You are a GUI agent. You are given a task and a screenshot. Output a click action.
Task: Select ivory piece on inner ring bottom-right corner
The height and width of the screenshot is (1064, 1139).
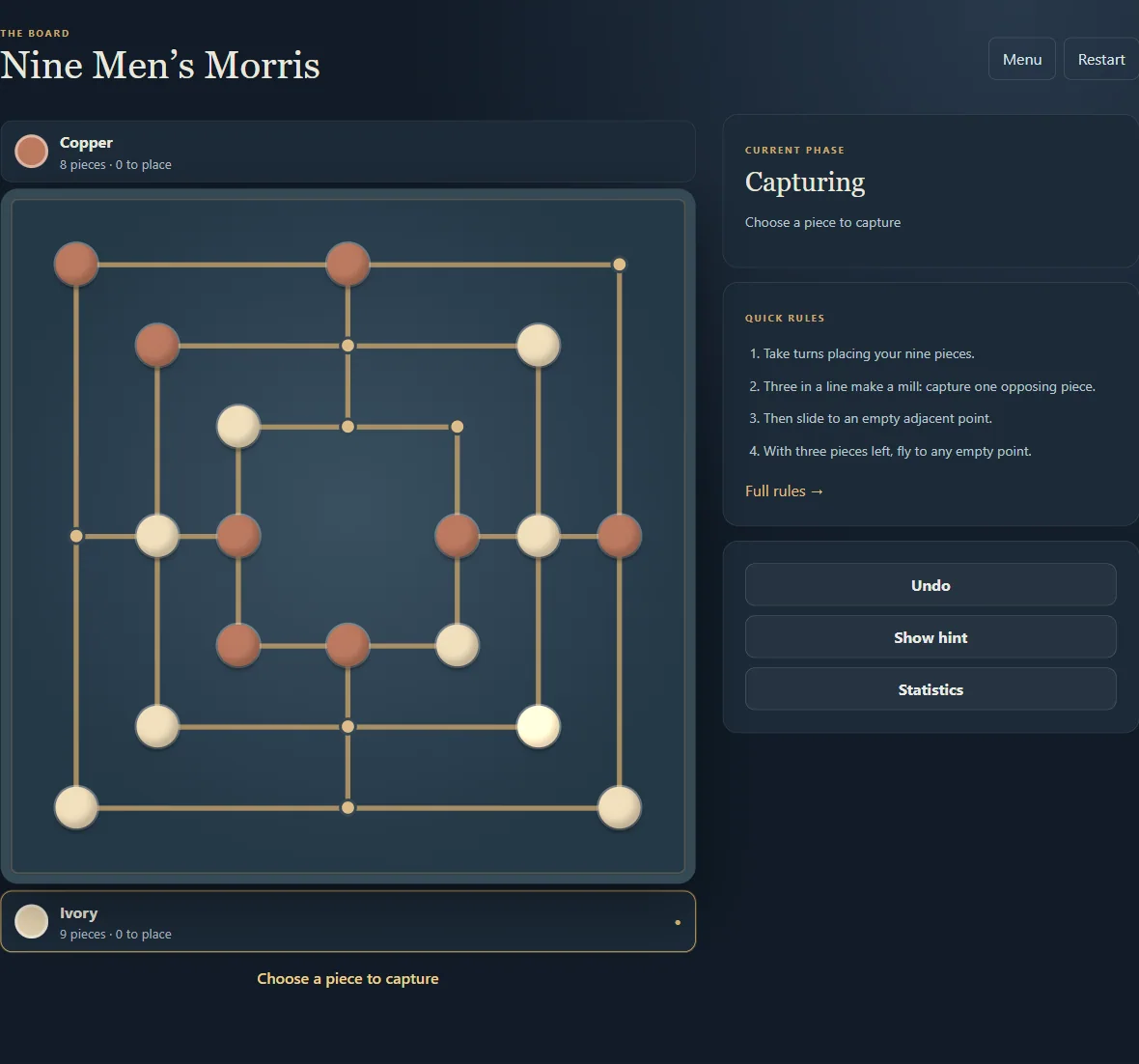tap(457, 645)
